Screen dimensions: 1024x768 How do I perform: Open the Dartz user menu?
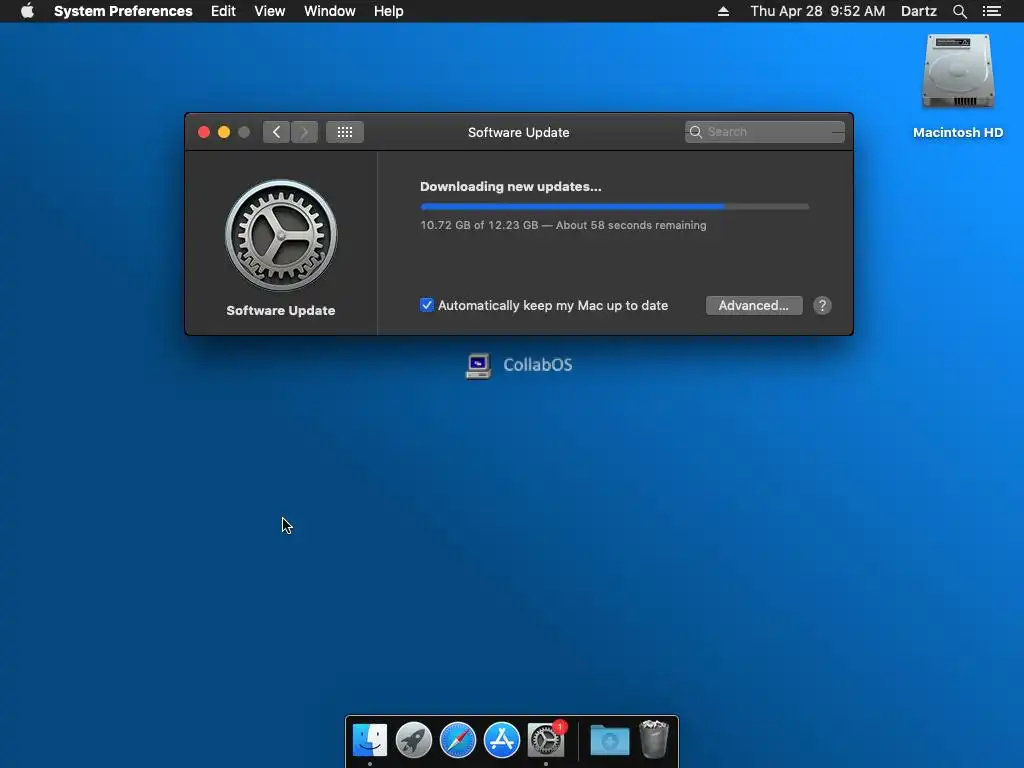[x=918, y=11]
